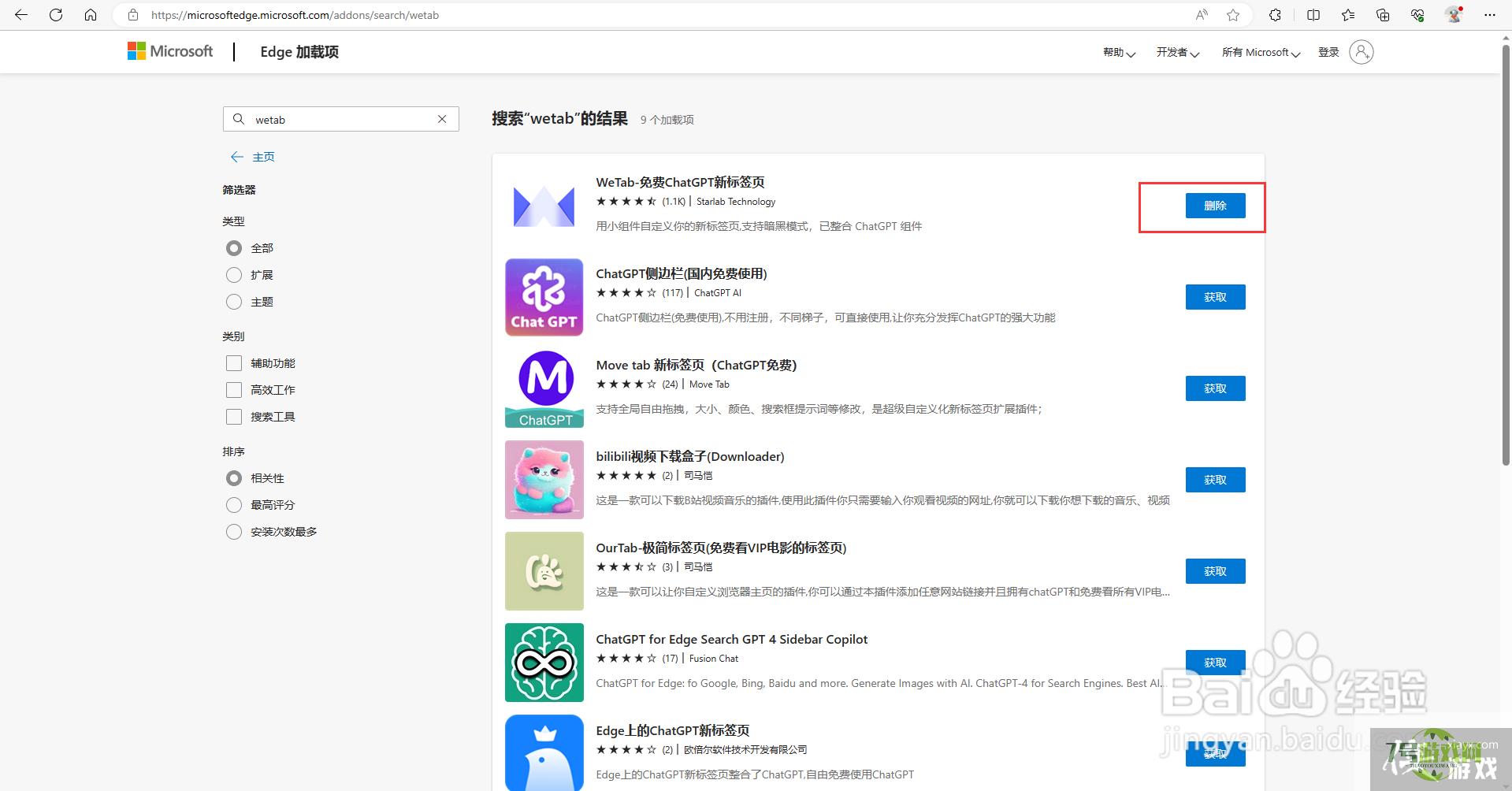This screenshot has height=791, width=1512.
Task: Open the Edge上的ChatGPT bird icon
Action: (x=544, y=752)
